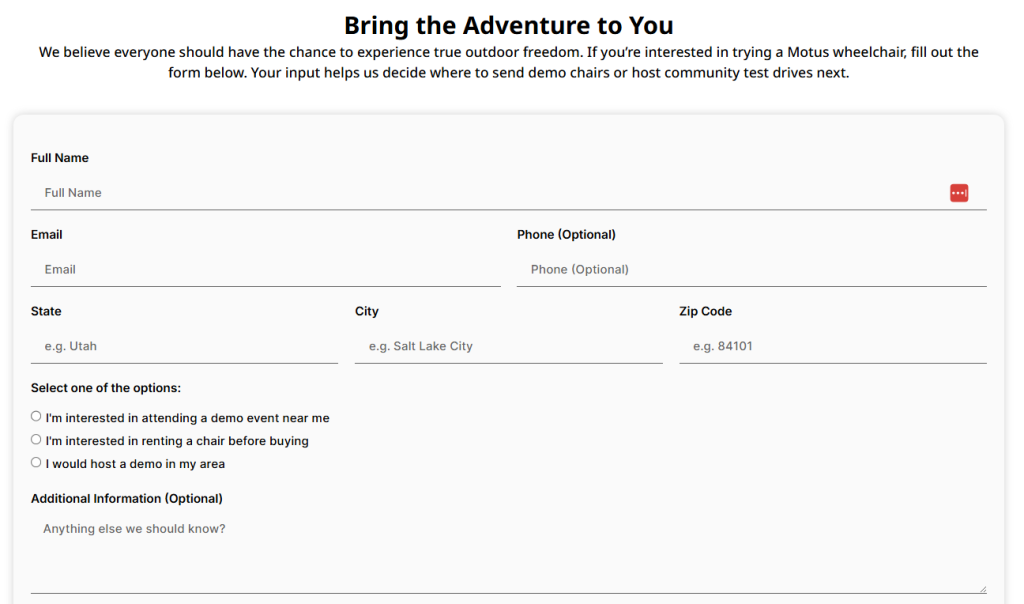Click the Zip Code field showing e.g. 84101
1024x604 pixels.
click(833, 346)
